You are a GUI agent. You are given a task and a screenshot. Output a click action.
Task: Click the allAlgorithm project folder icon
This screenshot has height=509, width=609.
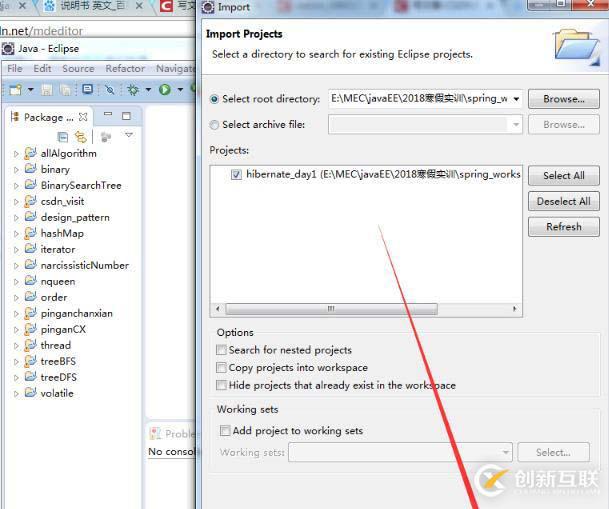pyautogui.click(x=30, y=153)
